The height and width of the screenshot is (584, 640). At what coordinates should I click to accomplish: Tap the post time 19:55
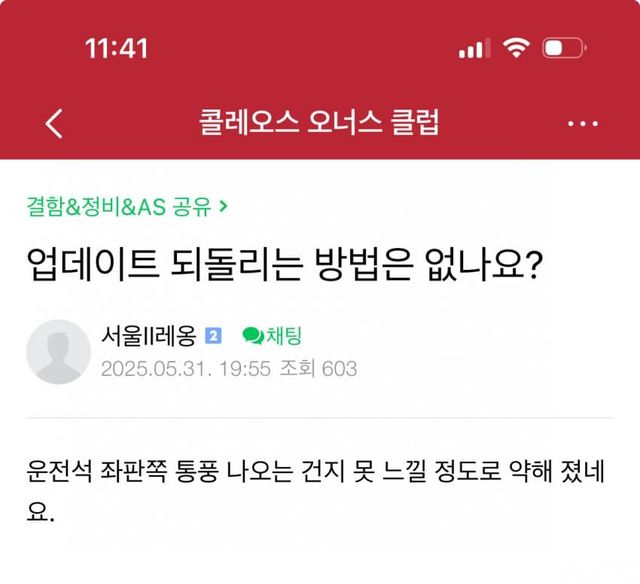pyautogui.click(x=245, y=368)
